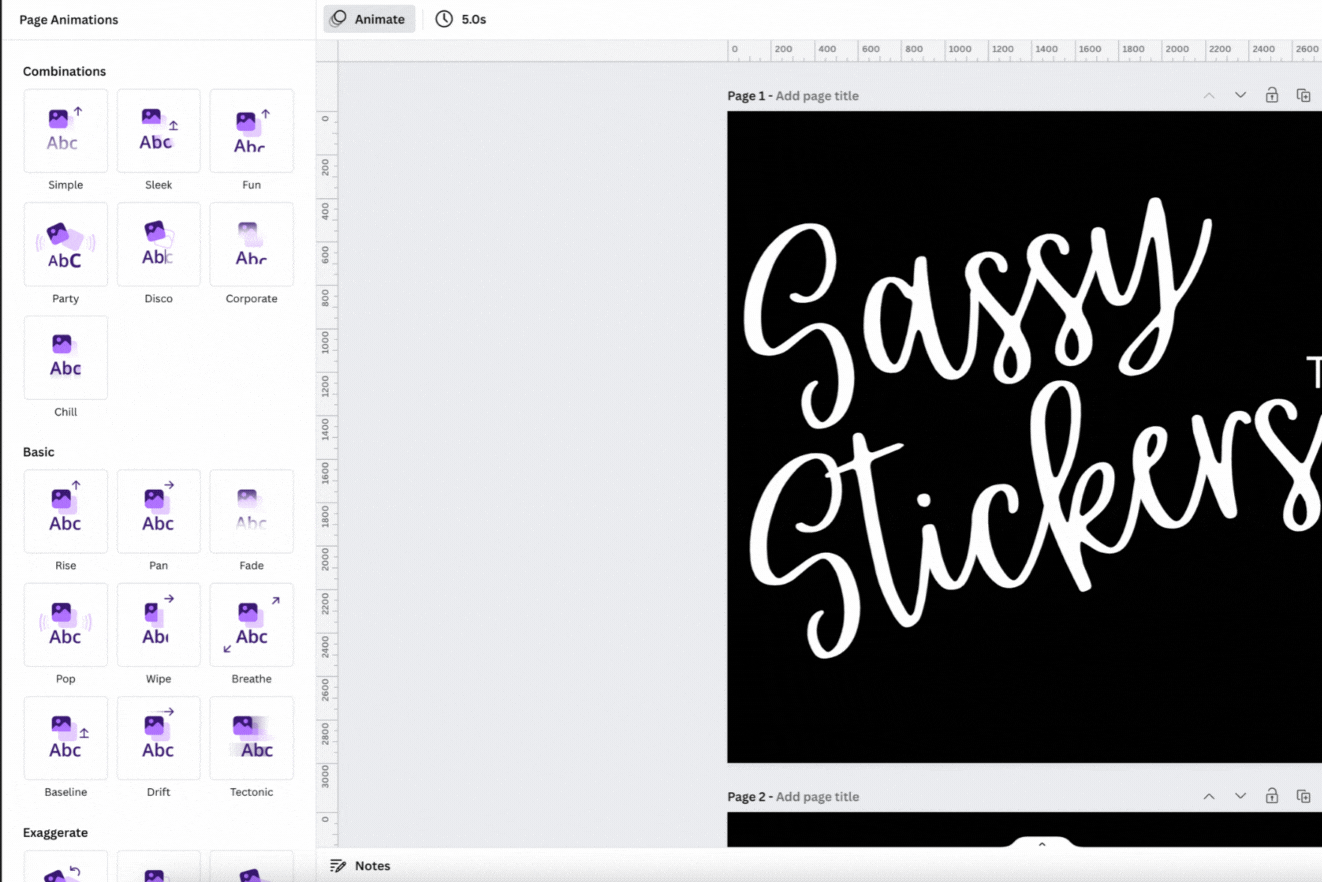Click the Basic section heading
Image resolution: width=1322 pixels, height=882 pixels.
(x=39, y=452)
